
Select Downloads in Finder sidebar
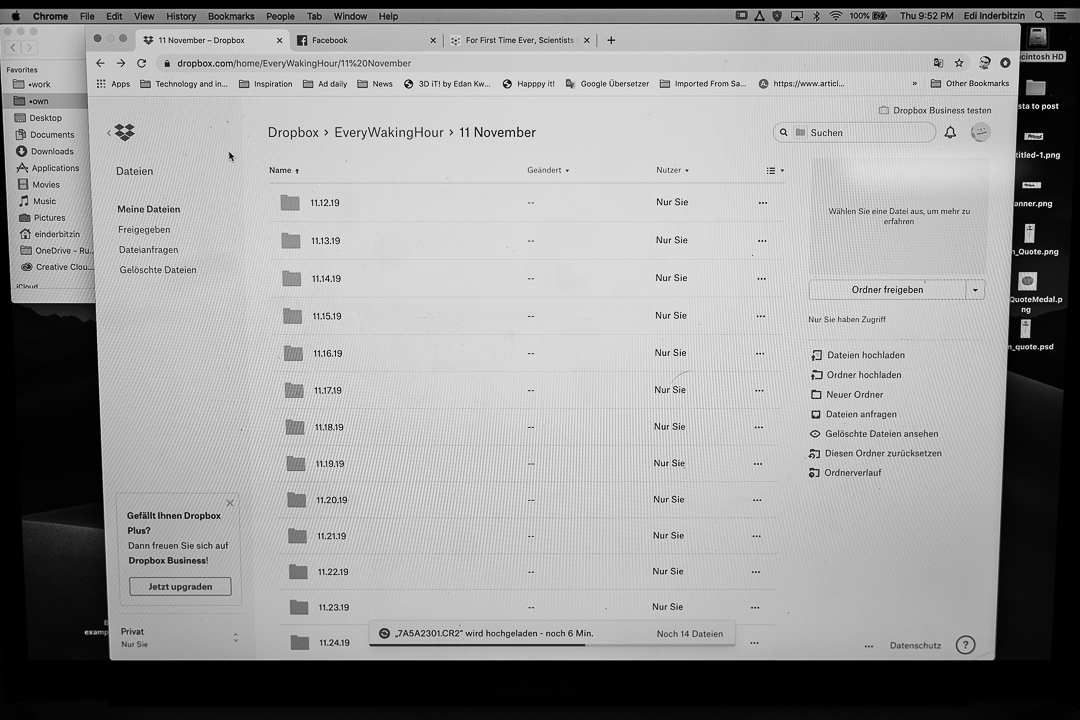(52, 151)
